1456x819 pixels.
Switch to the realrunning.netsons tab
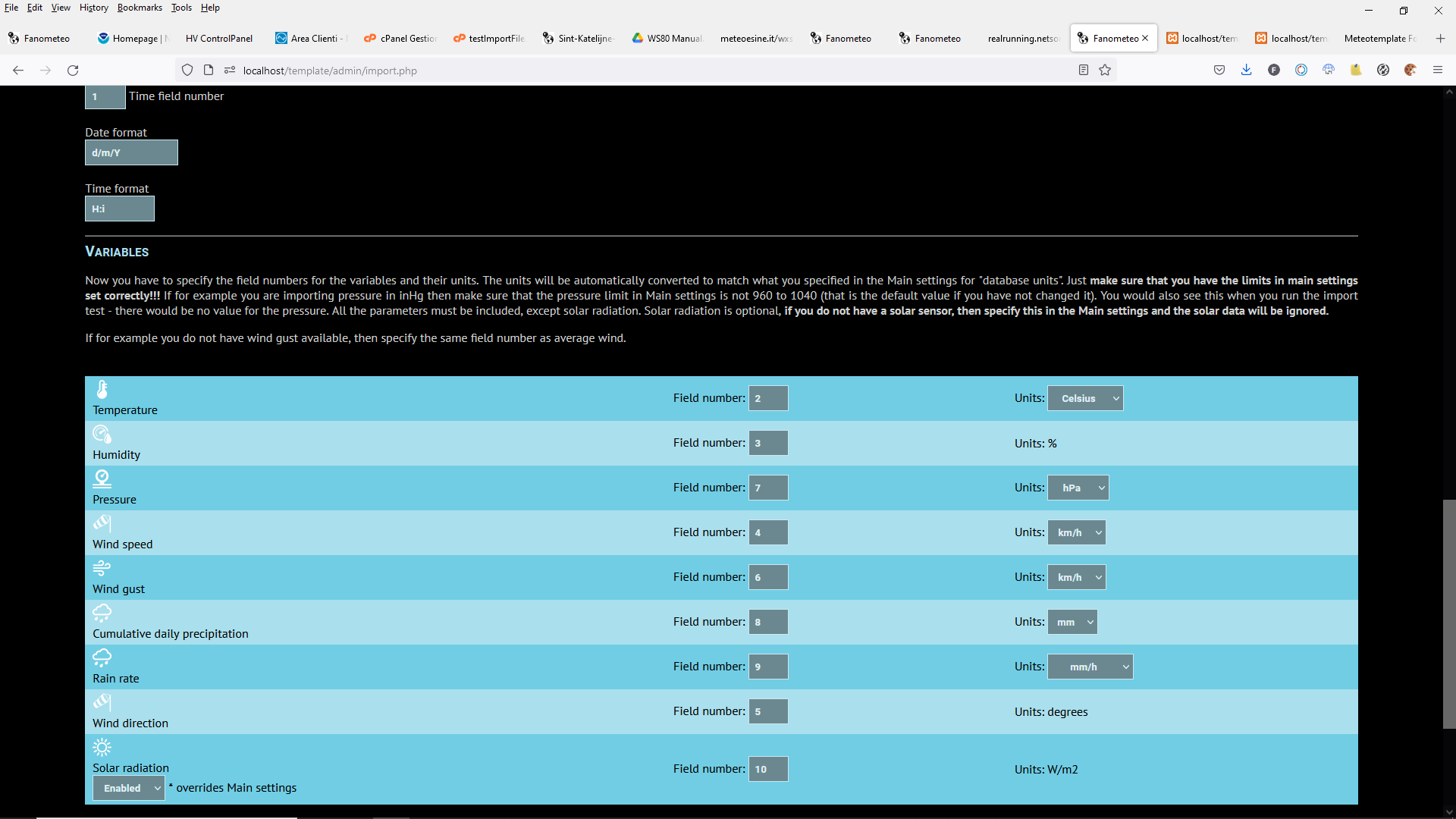pyautogui.click(x=1024, y=38)
